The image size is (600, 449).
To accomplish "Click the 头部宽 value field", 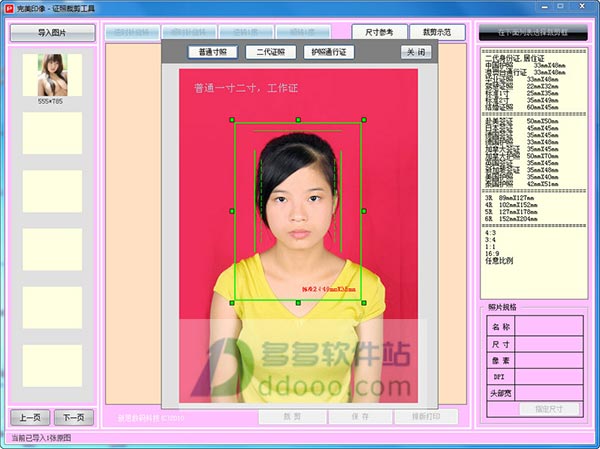I will tap(549, 393).
